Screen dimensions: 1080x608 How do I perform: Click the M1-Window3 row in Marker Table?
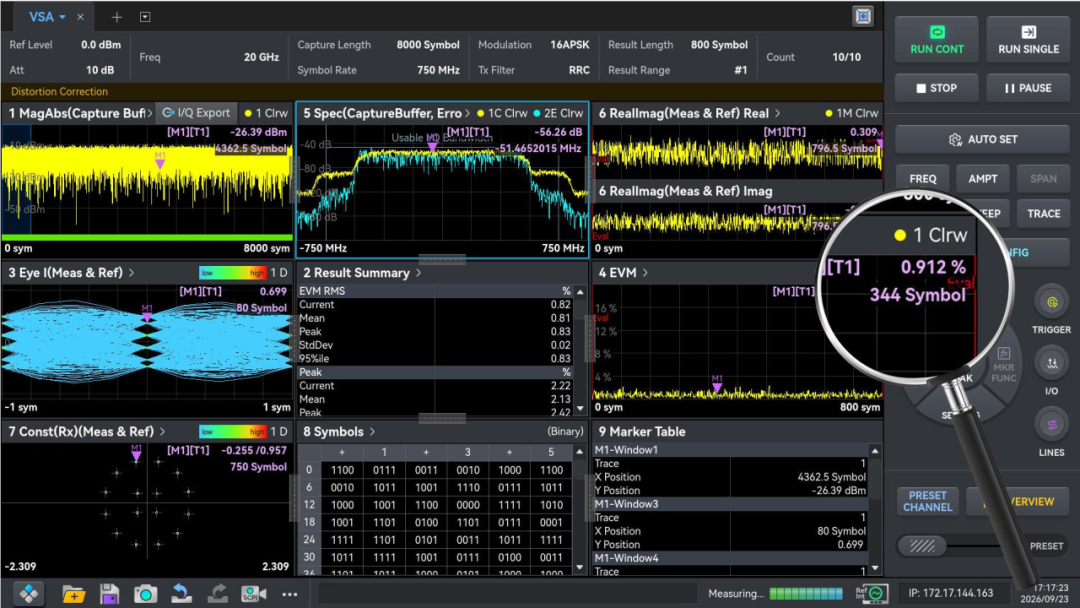point(730,504)
